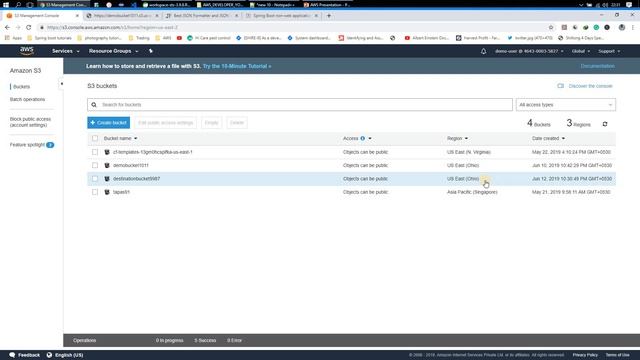640x360 pixels.
Task: Open Batch operations in the sidebar
Action: click(x=27, y=99)
